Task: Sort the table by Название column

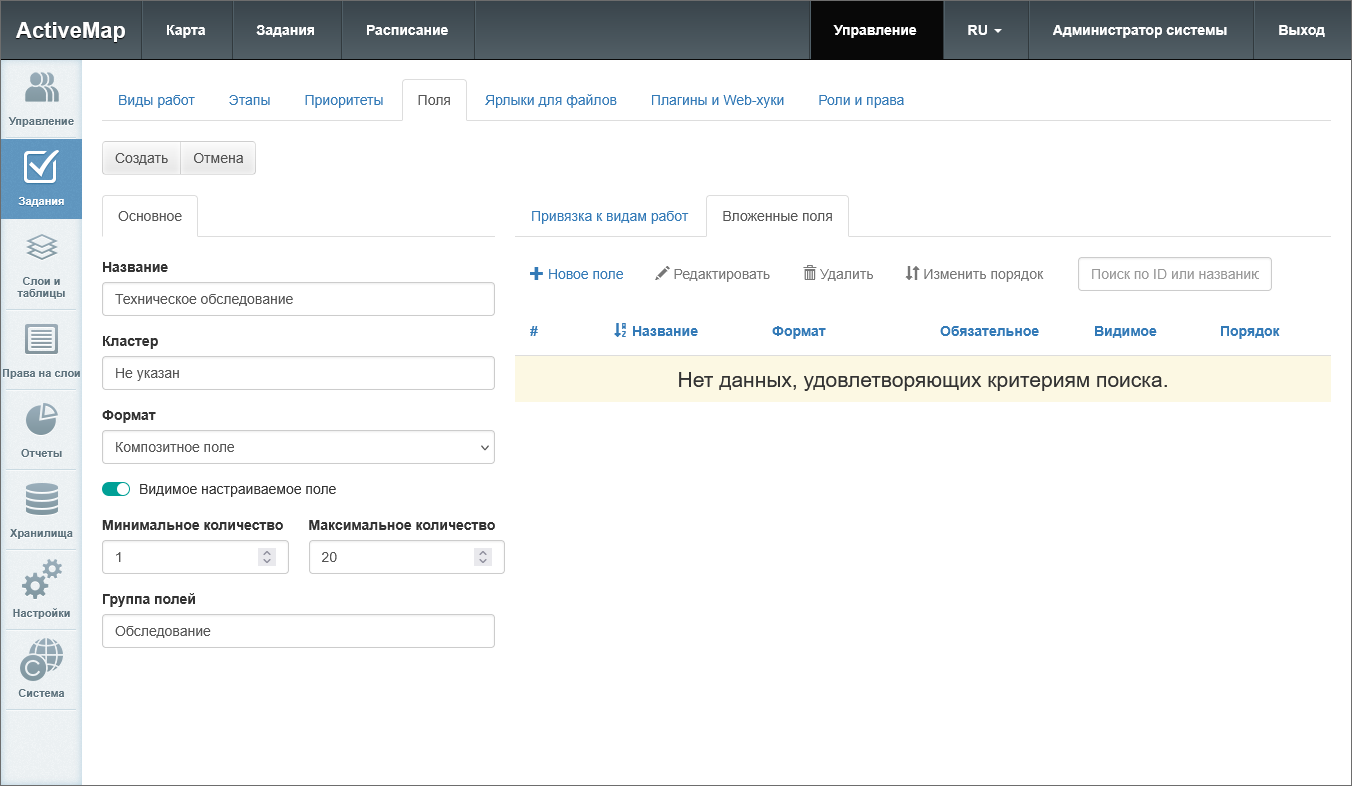Action: coord(664,331)
